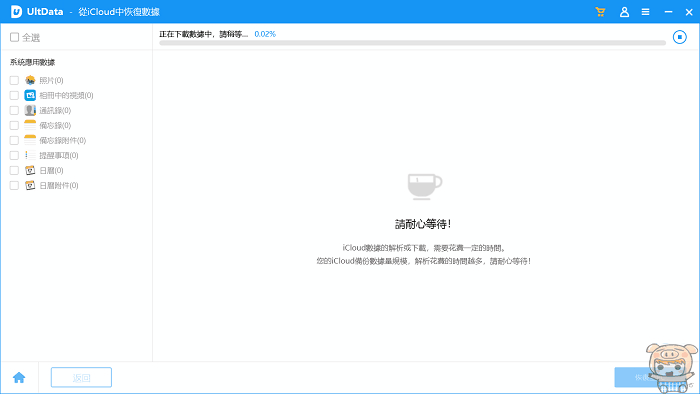Select the 通訊錄(0) label

point(55,110)
